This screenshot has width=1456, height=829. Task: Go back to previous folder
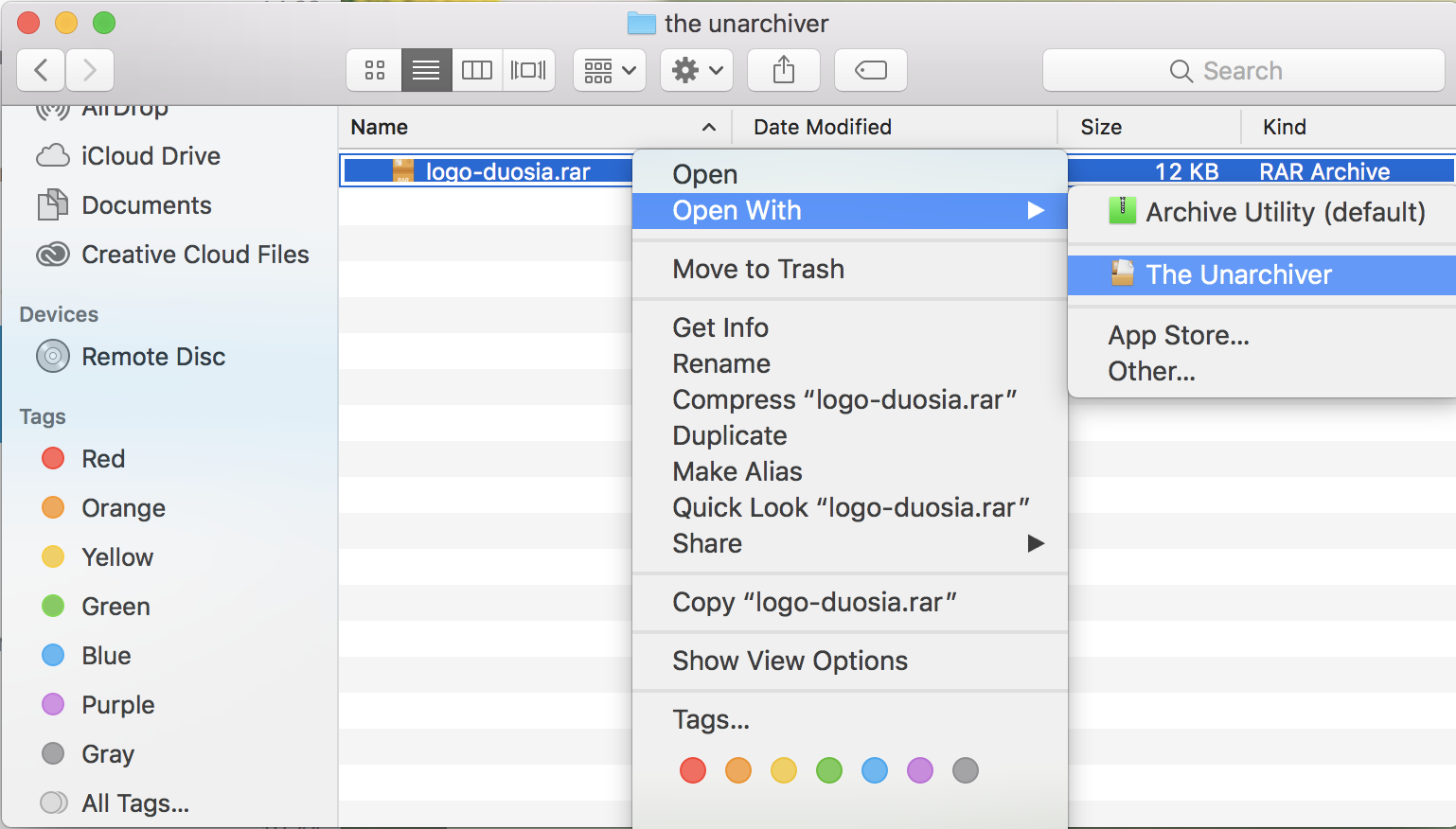41,70
